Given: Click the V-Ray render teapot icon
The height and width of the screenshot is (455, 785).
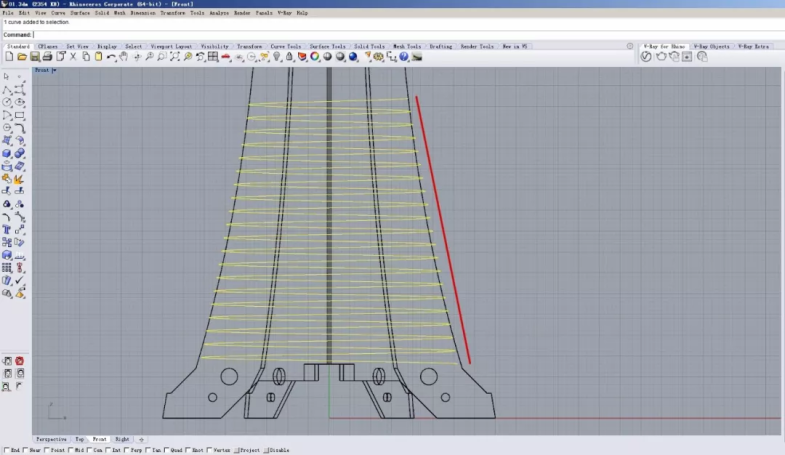Looking at the screenshot, I should [660, 57].
